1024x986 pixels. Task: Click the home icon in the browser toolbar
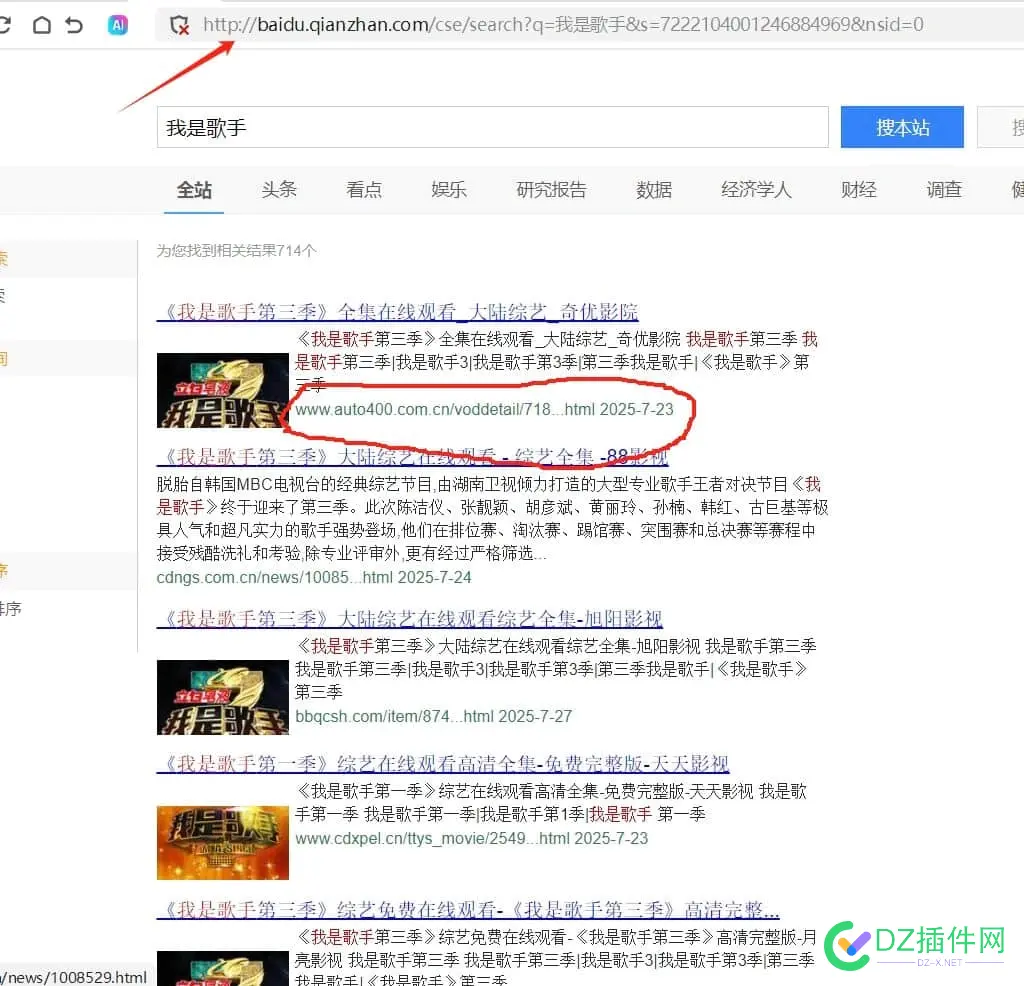(40, 24)
